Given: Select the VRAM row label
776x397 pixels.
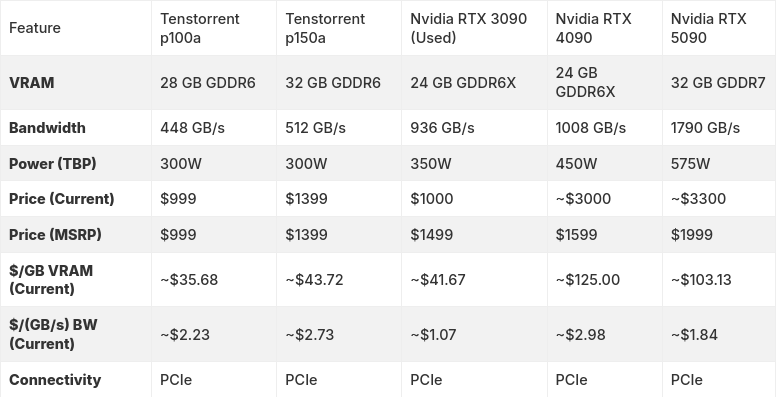Looking at the screenshot, I should (x=31, y=83).
